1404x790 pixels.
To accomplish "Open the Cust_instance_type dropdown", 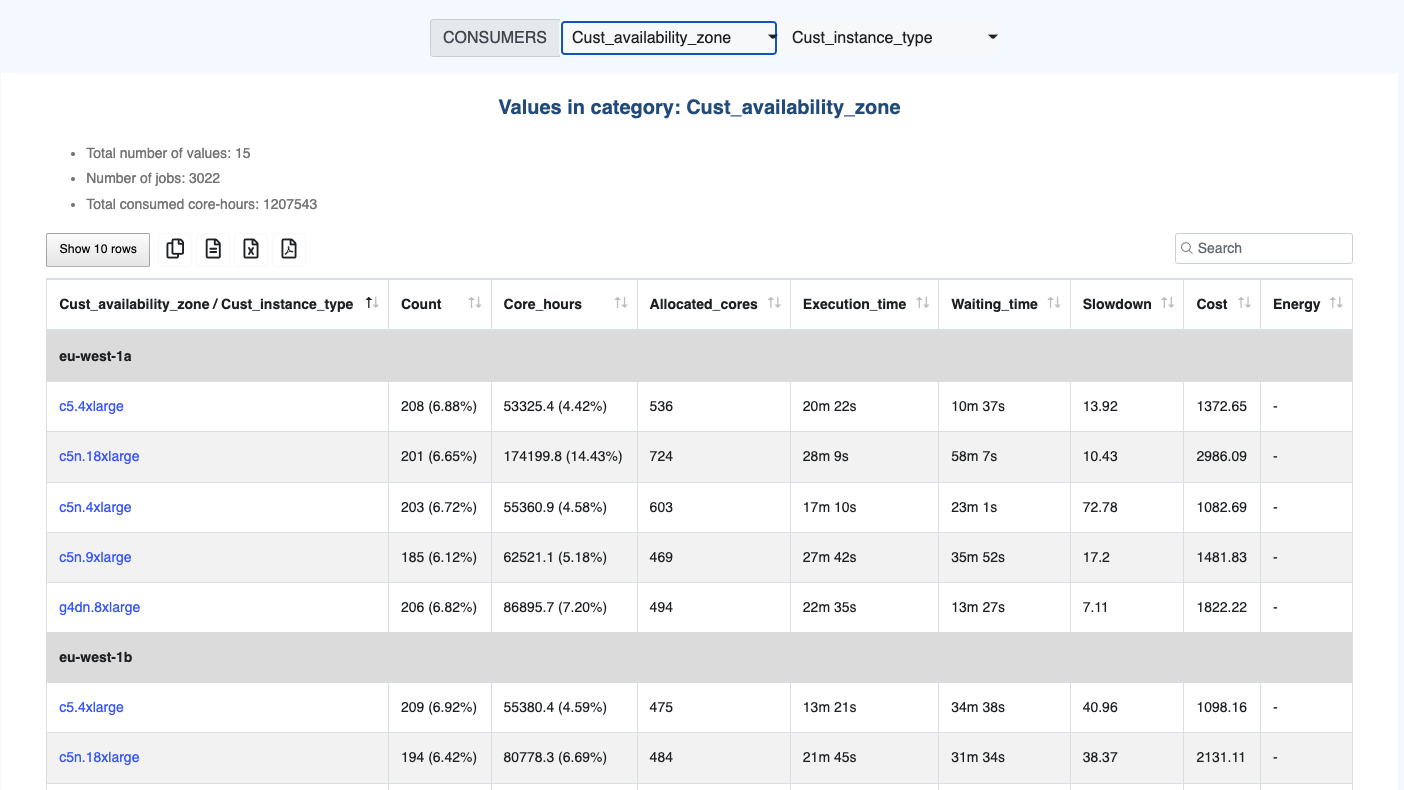I will pos(893,38).
